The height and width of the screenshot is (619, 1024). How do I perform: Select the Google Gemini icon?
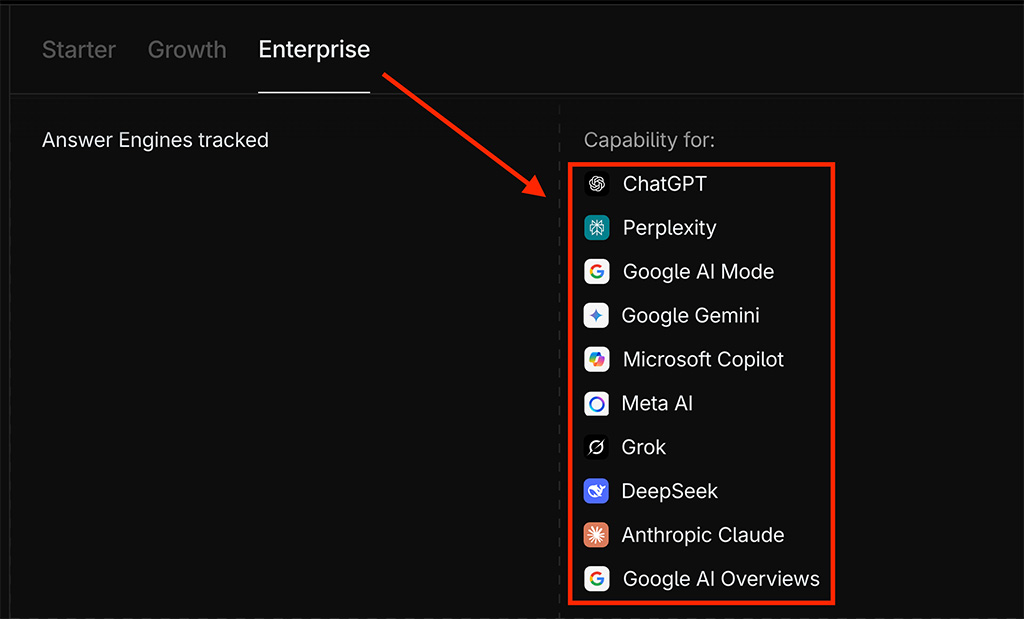click(597, 315)
